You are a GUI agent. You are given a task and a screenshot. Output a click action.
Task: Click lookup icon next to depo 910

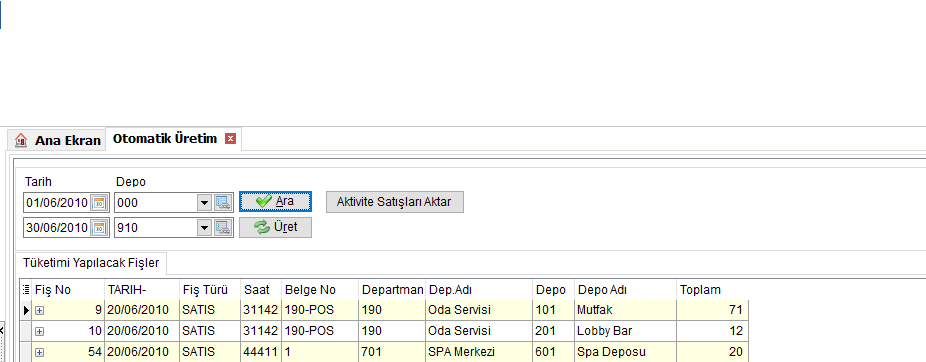(222, 227)
